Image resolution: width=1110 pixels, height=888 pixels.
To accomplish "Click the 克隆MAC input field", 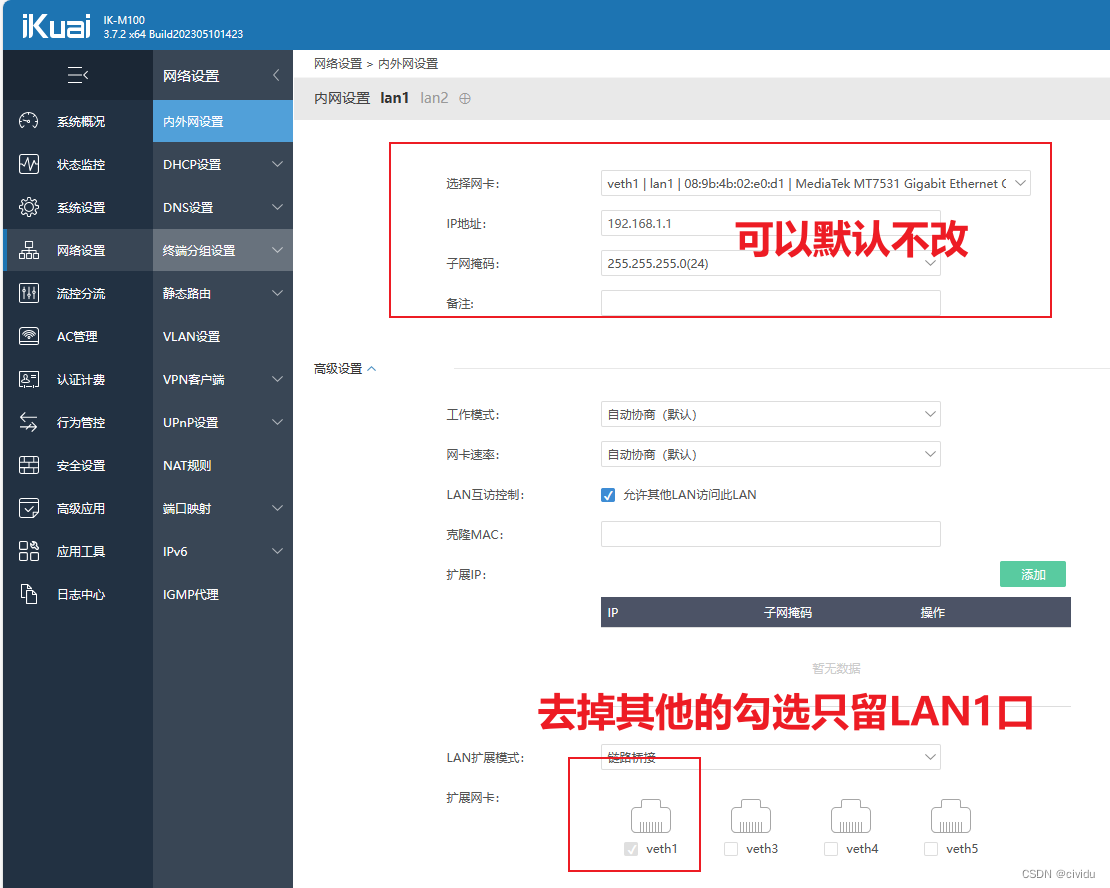I will click(770, 534).
